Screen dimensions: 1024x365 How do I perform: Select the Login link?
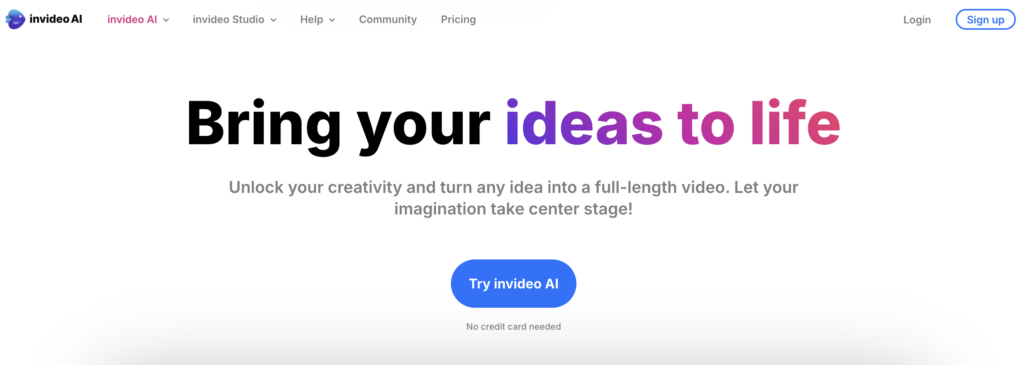[x=917, y=20]
